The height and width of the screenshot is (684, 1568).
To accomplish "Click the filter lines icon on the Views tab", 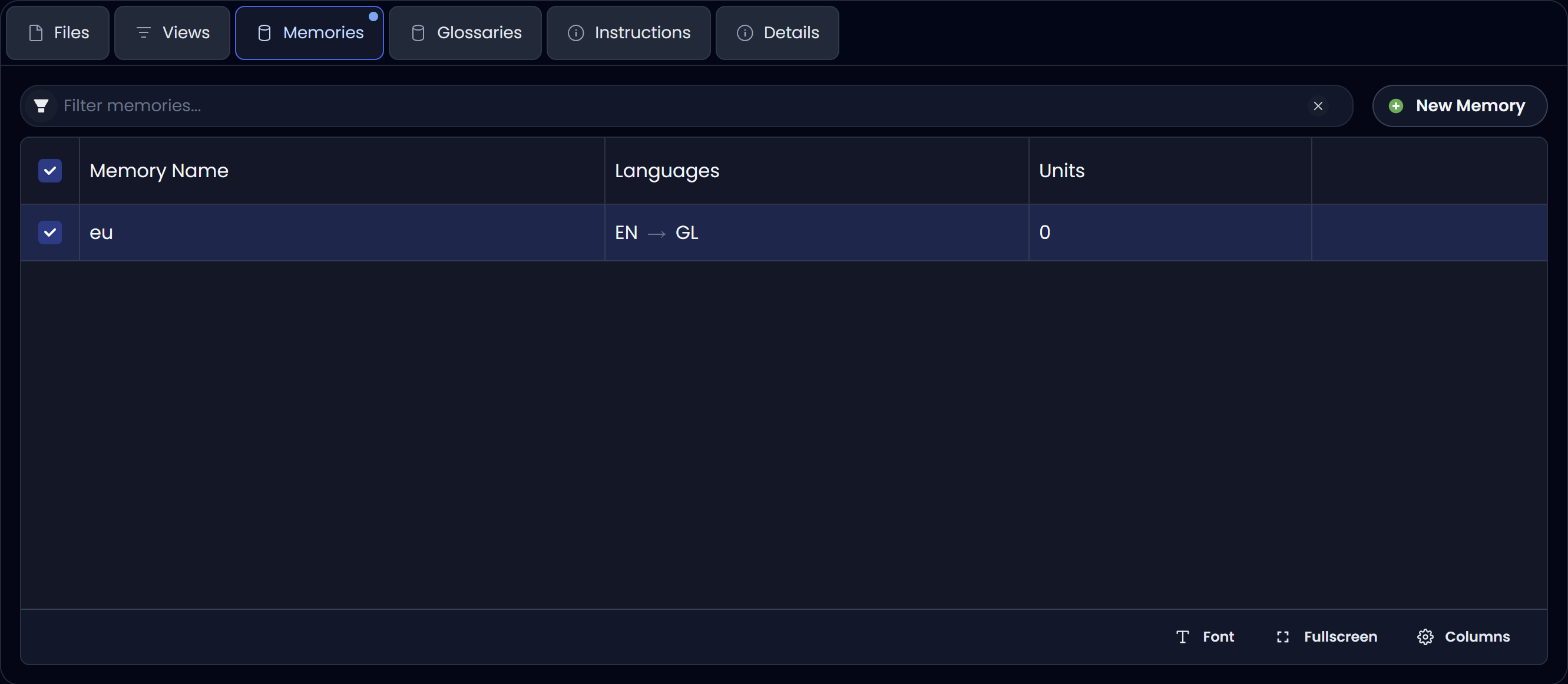I will pos(143,34).
